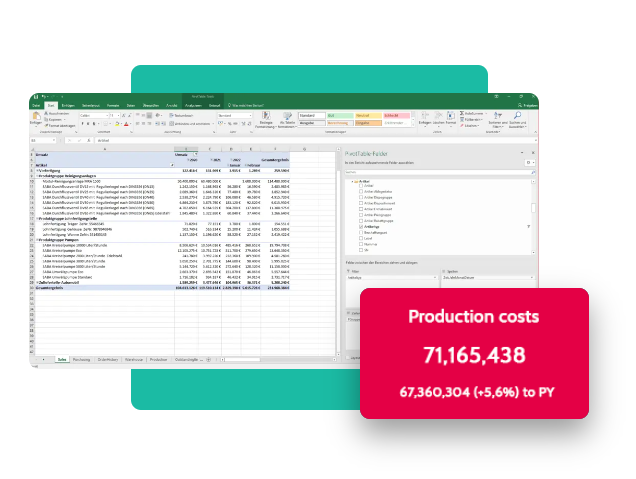Click the Ausschneiden scissors icon
The image size is (636, 479).
(x=46, y=114)
